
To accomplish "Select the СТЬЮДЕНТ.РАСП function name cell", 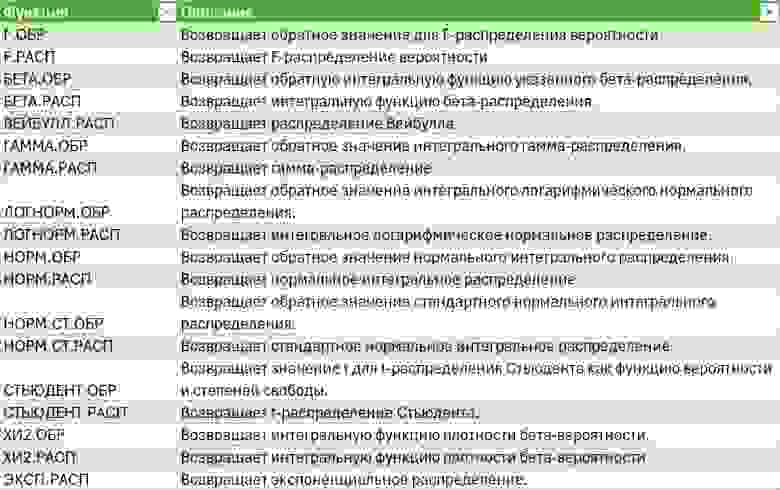I will (x=65, y=412).
